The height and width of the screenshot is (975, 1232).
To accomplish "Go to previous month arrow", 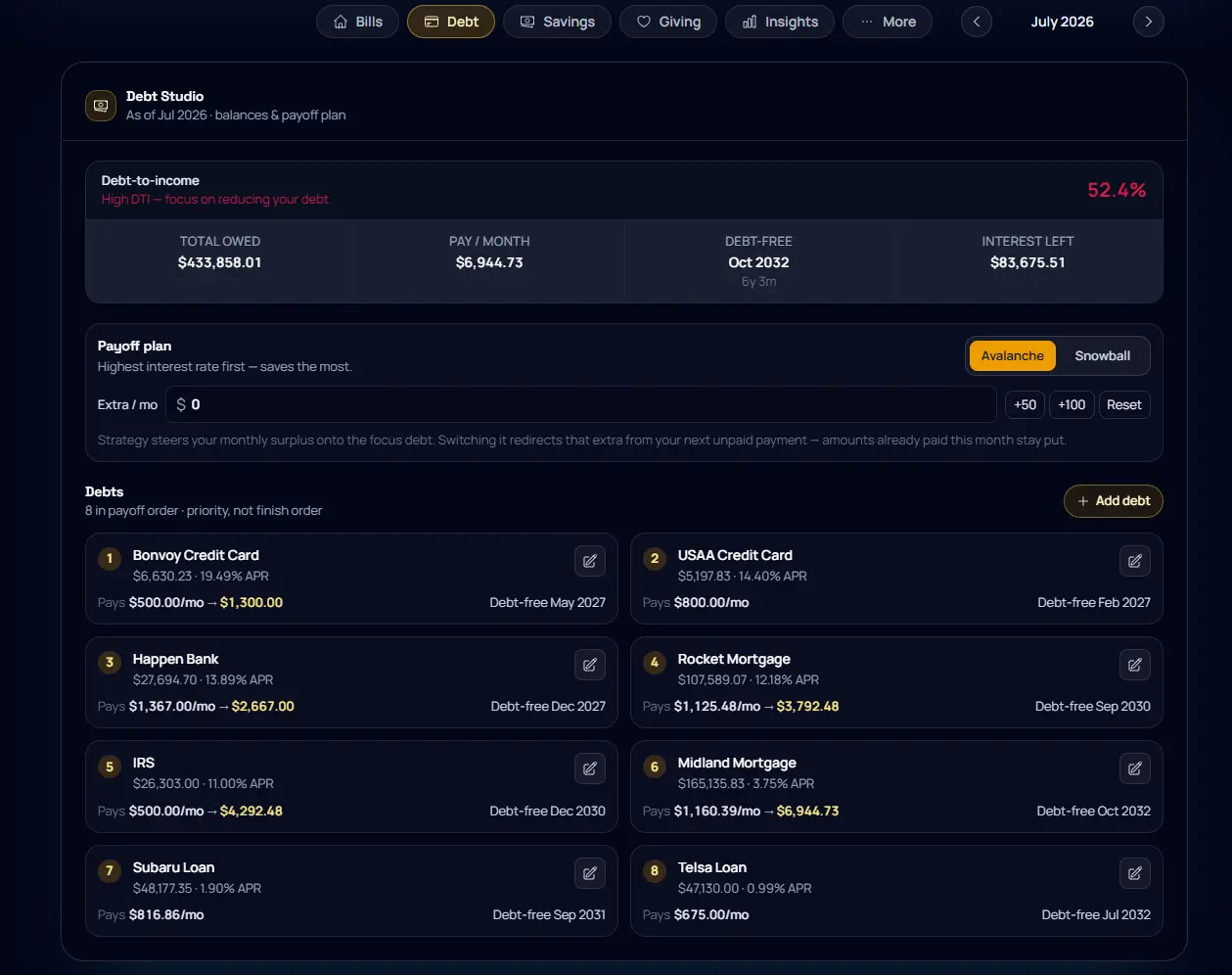I will 977,22.
